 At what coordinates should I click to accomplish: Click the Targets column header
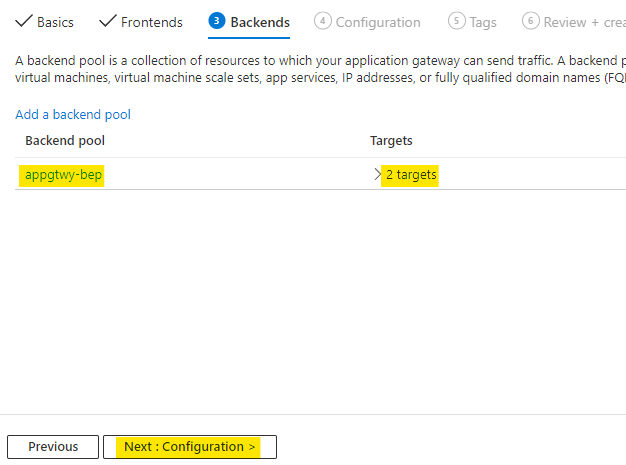click(391, 141)
